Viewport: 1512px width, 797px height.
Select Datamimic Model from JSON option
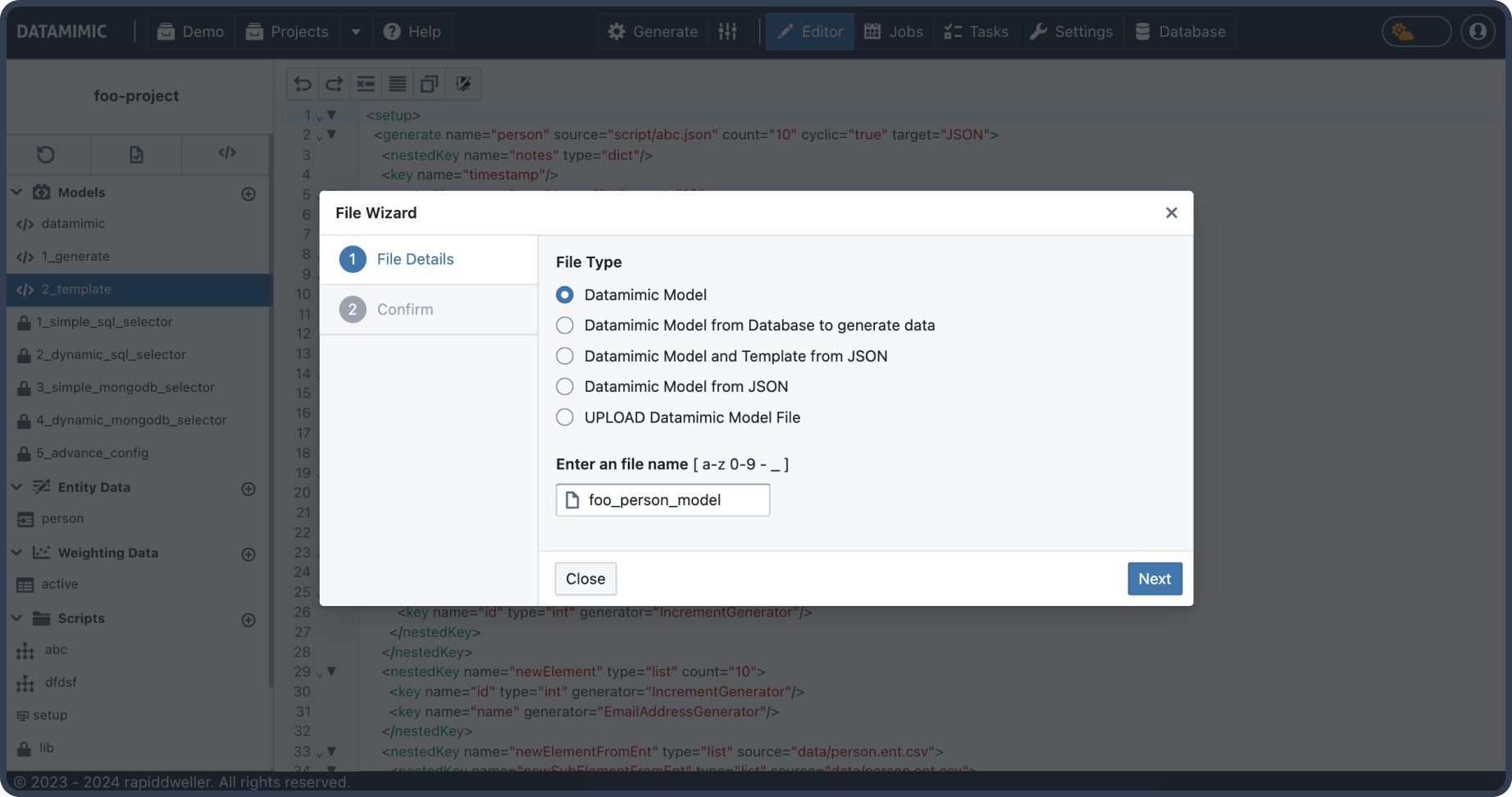(565, 386)
